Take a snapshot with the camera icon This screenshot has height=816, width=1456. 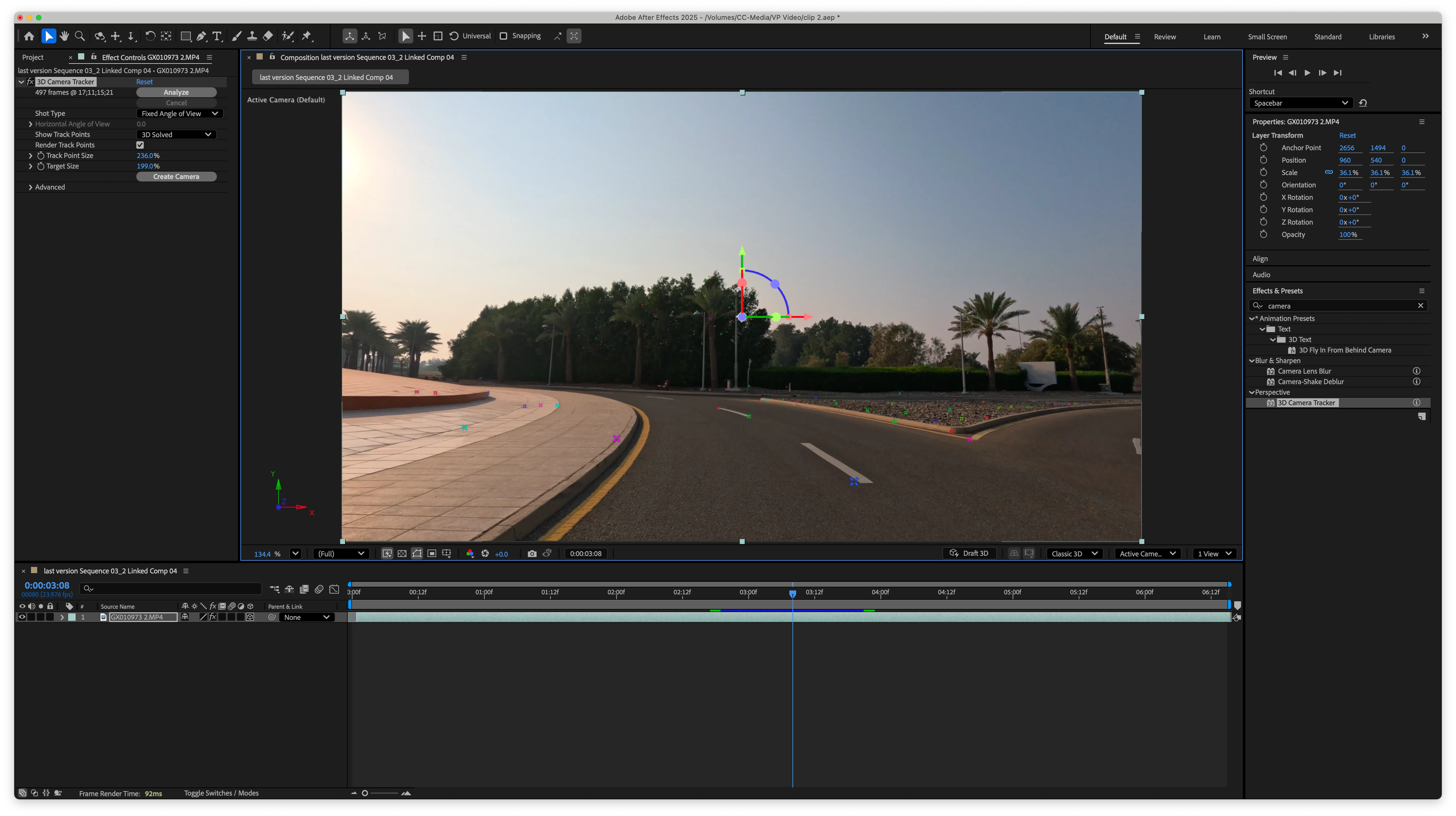[x=532, y=554]
